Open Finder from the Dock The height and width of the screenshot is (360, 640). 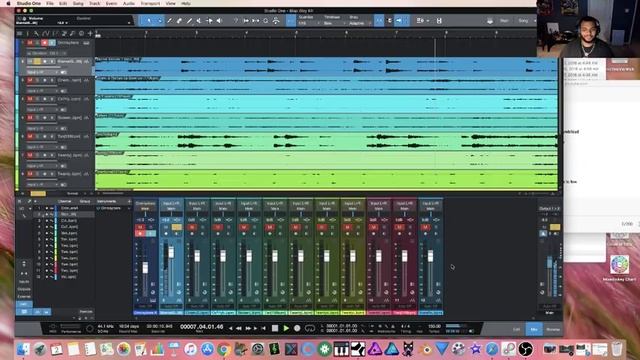click(23, 349)
